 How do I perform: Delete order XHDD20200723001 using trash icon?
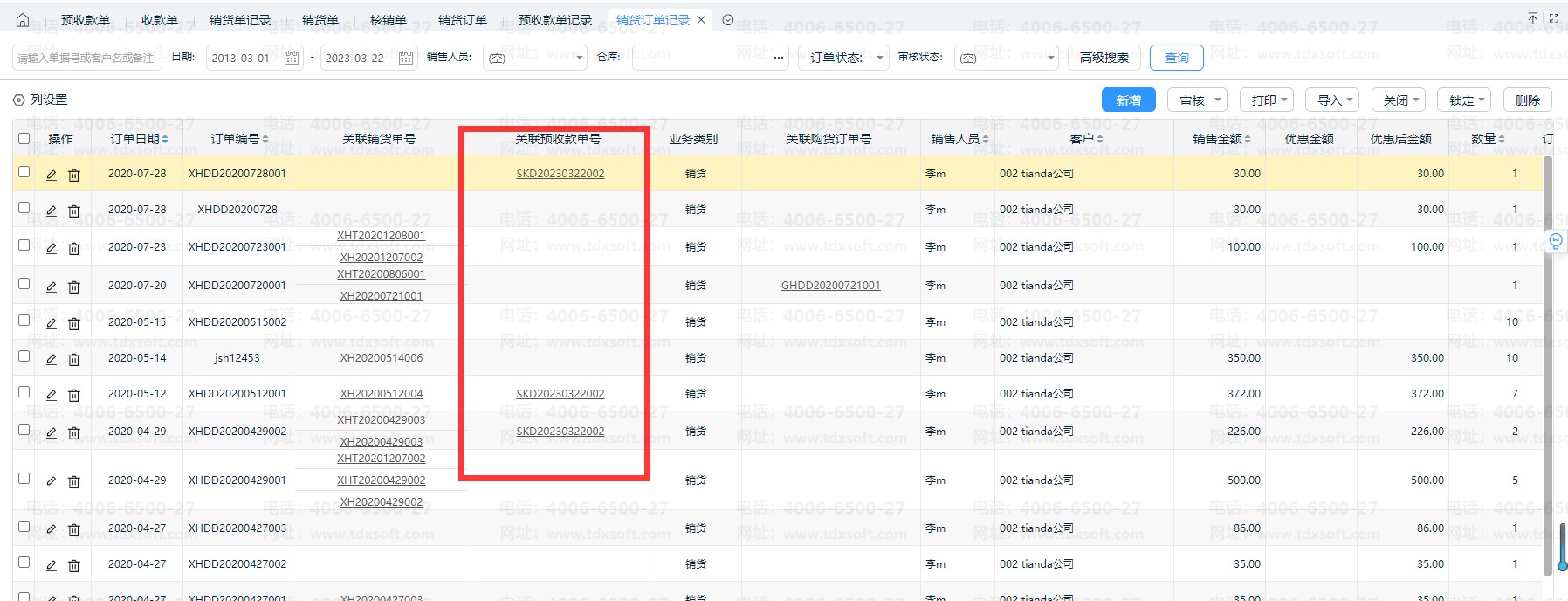(x=74, y=248)
